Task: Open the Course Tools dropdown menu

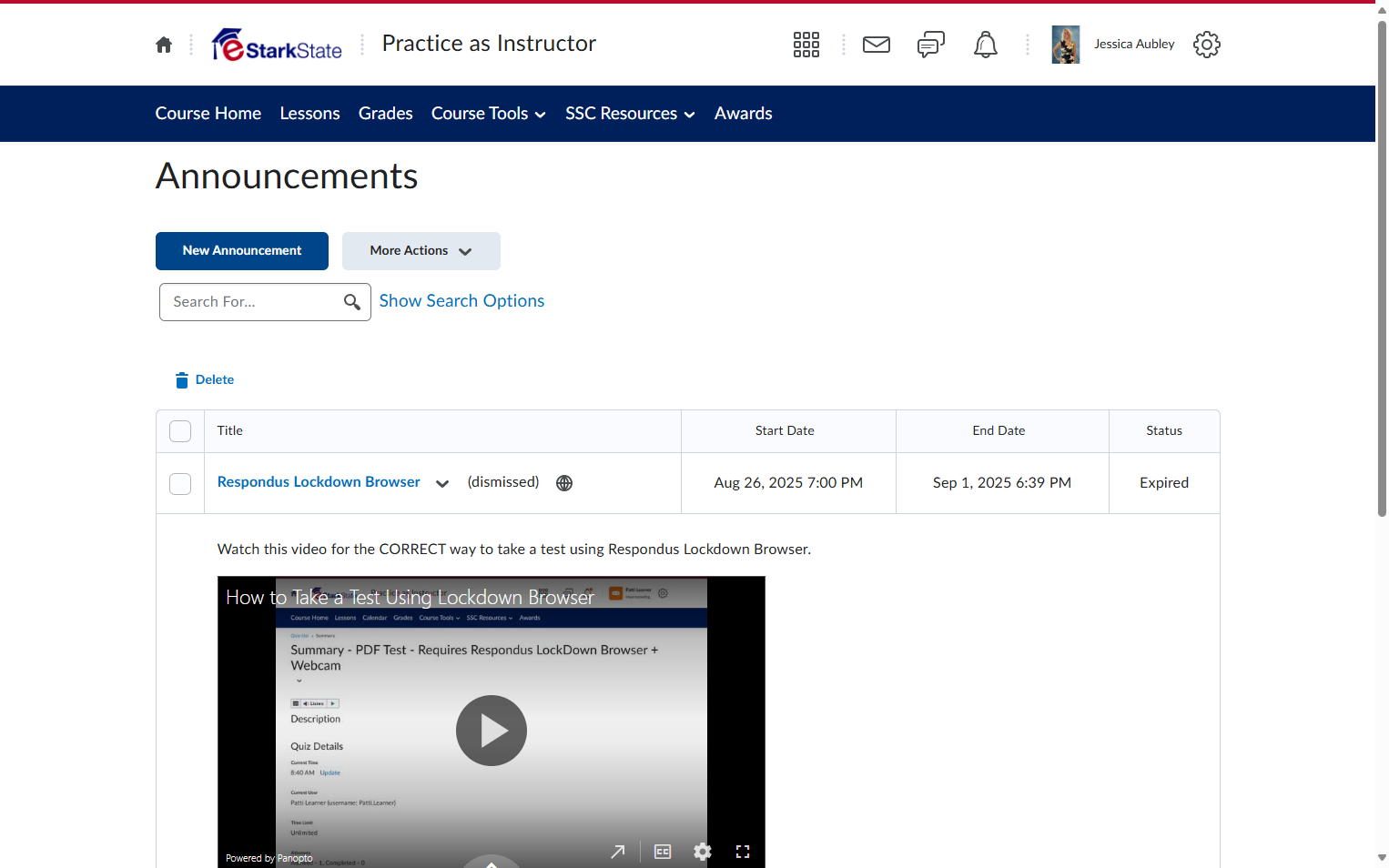Action: pos(489,114)
